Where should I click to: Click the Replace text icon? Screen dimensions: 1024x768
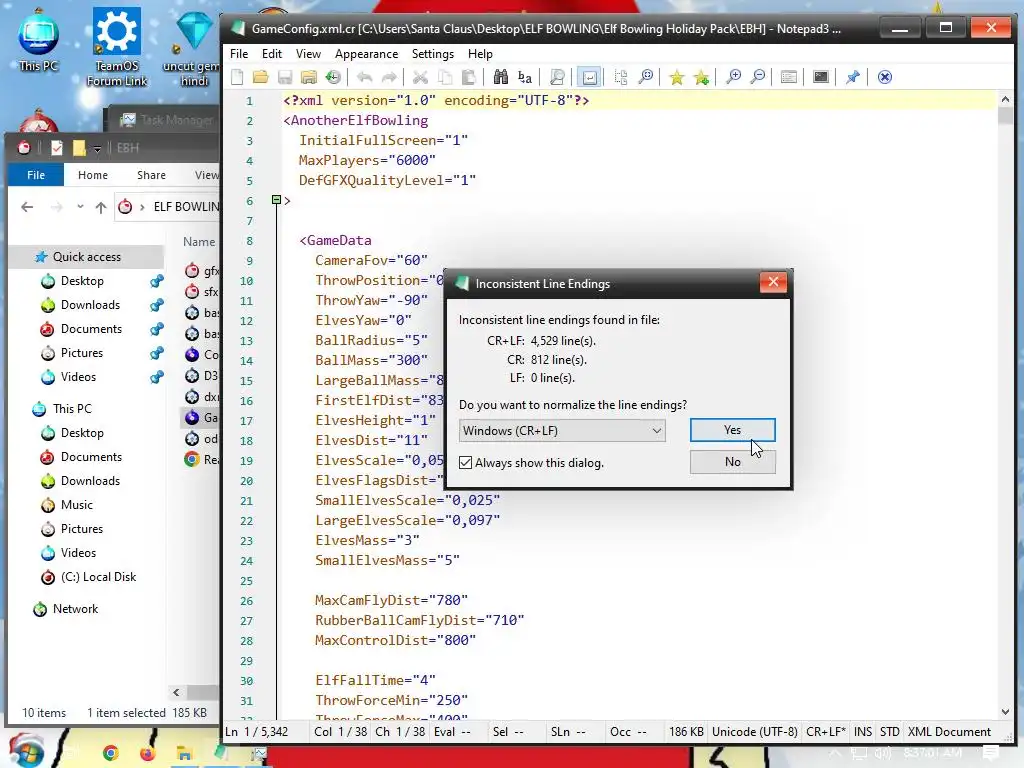[x=524, y=77]
